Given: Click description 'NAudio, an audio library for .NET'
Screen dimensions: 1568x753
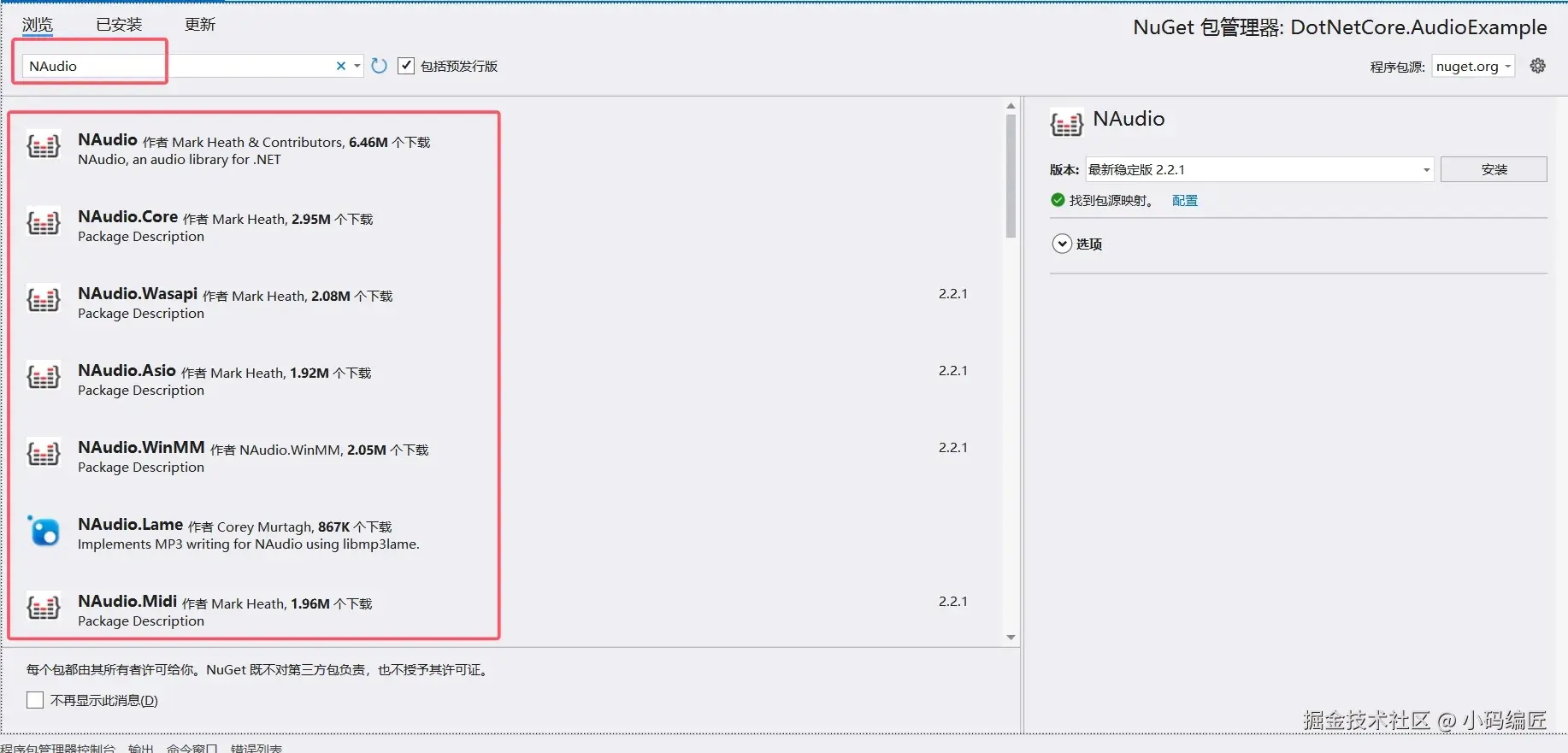Looking at the screenshot, I should coord(180,160).
